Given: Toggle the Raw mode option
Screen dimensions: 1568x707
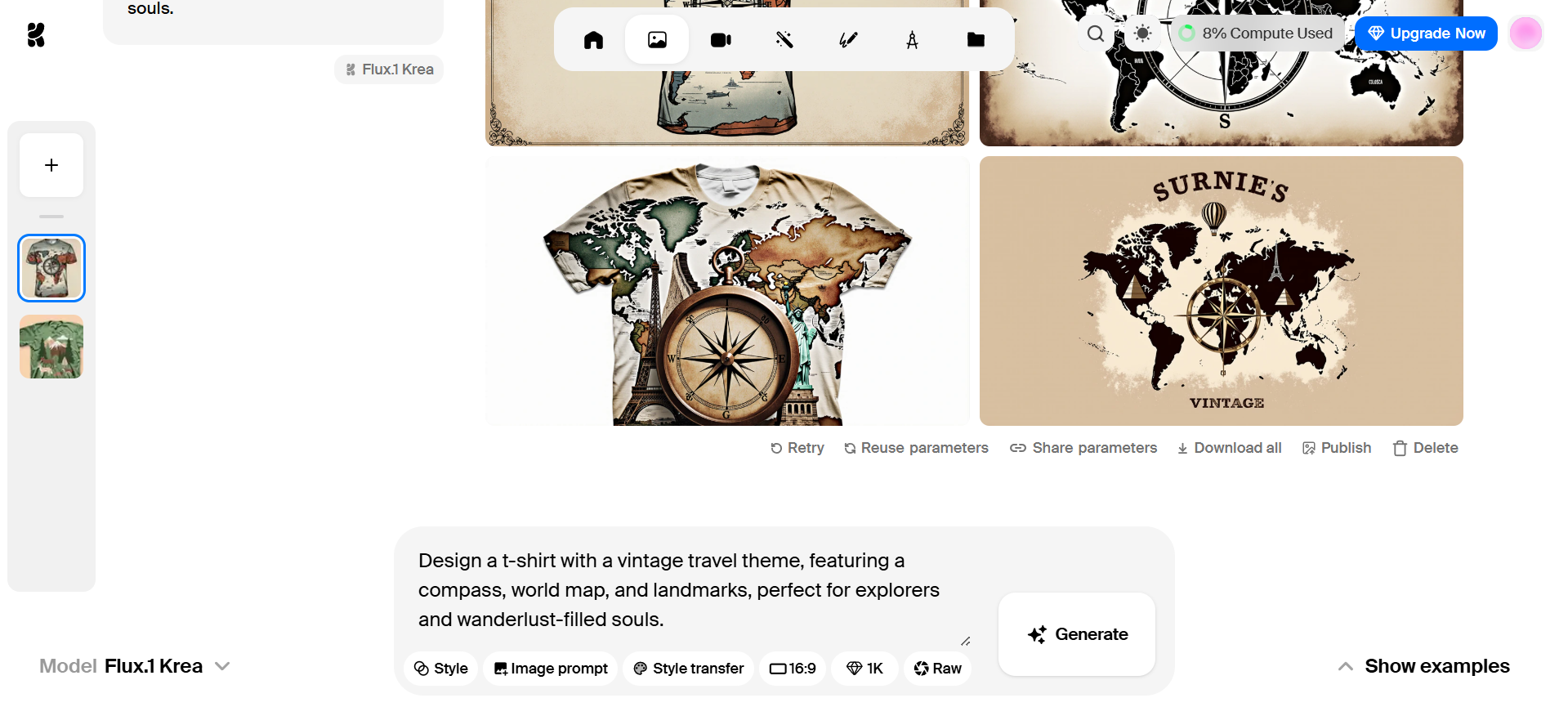Looking at the screenshot, I should pos(937,669).
